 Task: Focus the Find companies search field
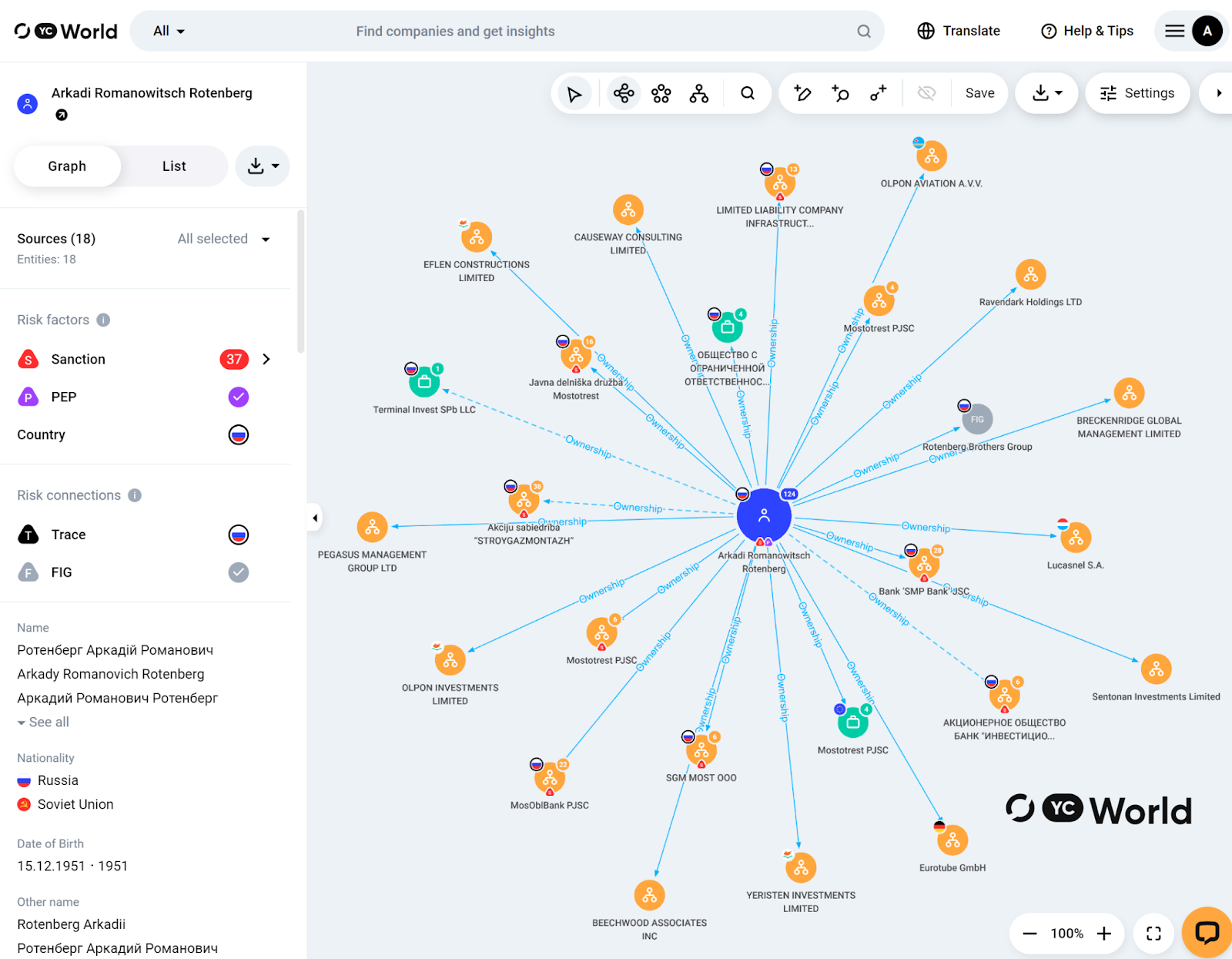click(x=455, y=32)
